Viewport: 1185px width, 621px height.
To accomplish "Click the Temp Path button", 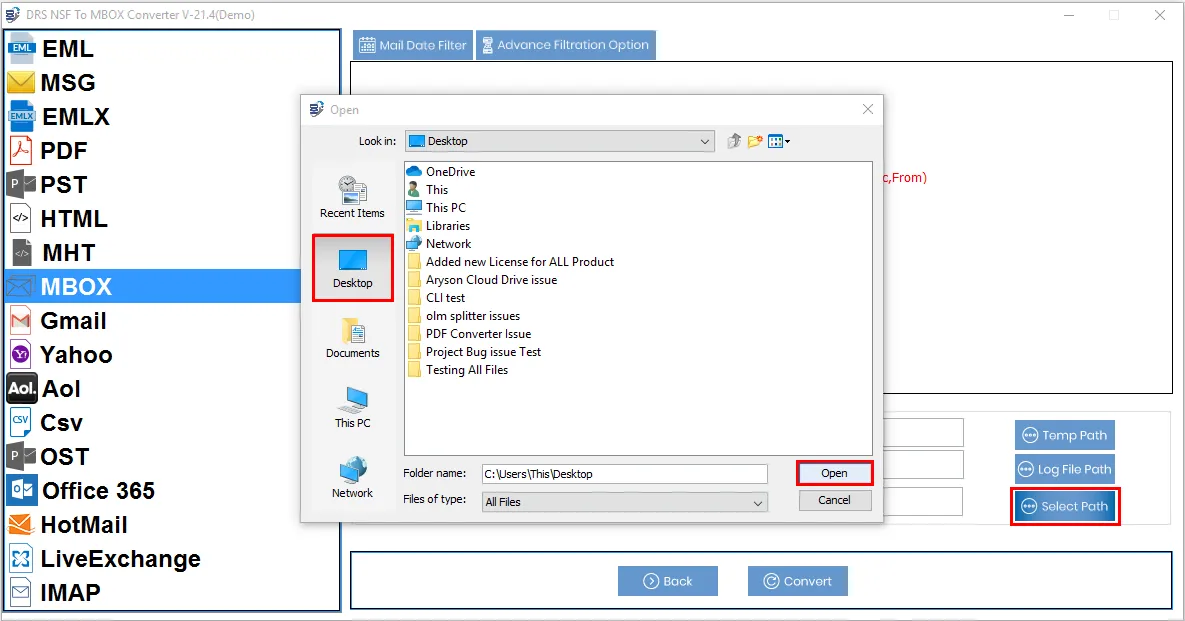I will tap(1065, 435).
